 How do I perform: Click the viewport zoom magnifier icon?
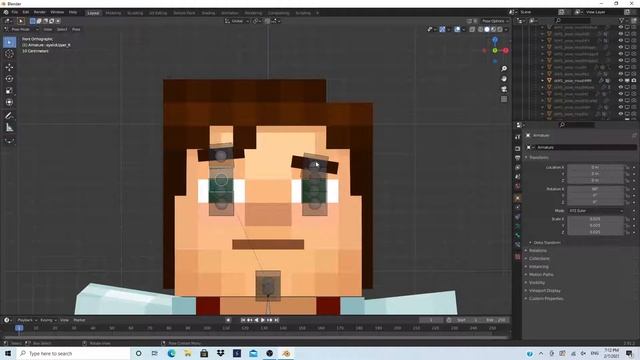504,69
